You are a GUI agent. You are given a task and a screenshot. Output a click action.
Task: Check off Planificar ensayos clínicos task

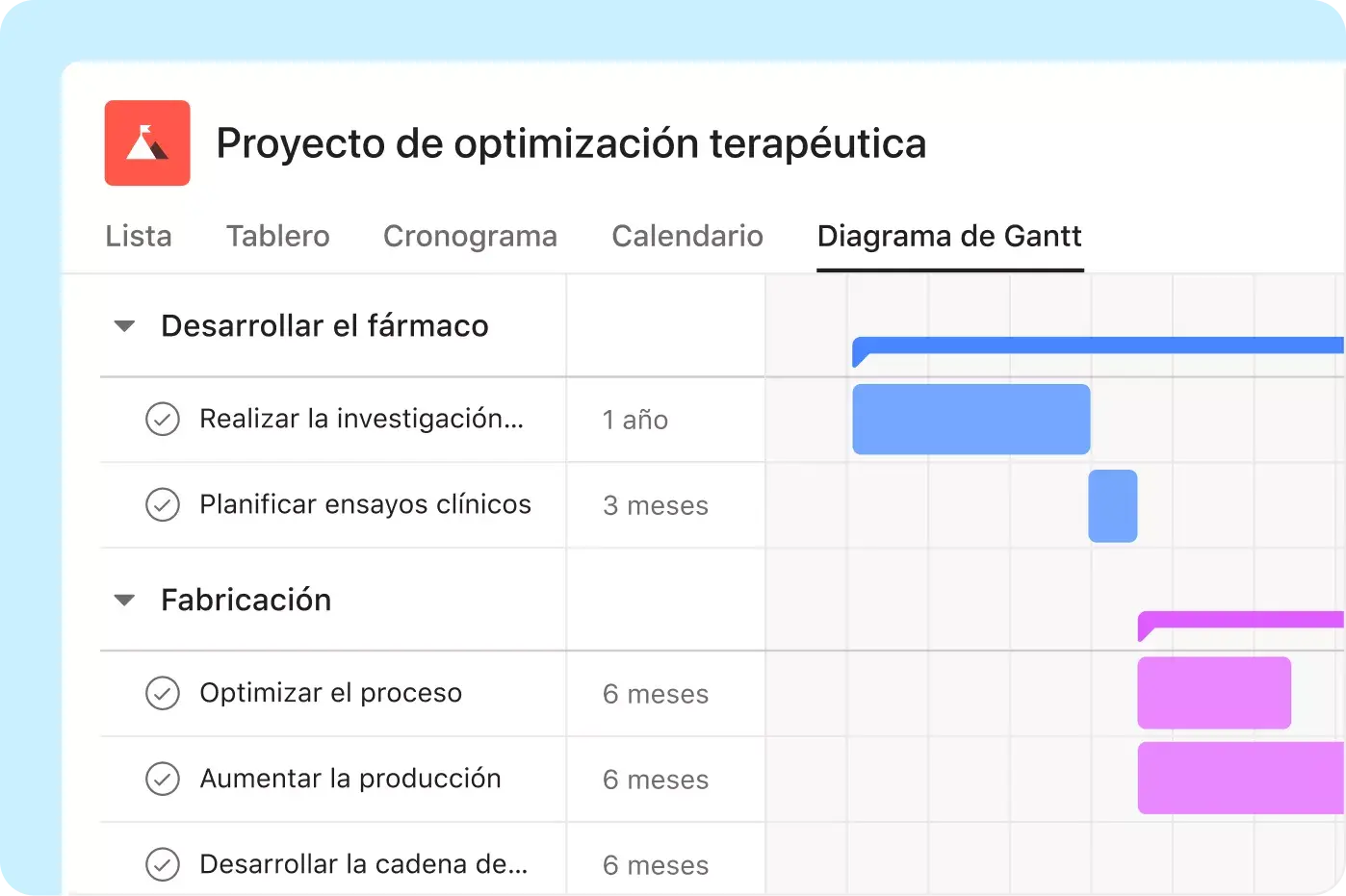tap(163, 504)
